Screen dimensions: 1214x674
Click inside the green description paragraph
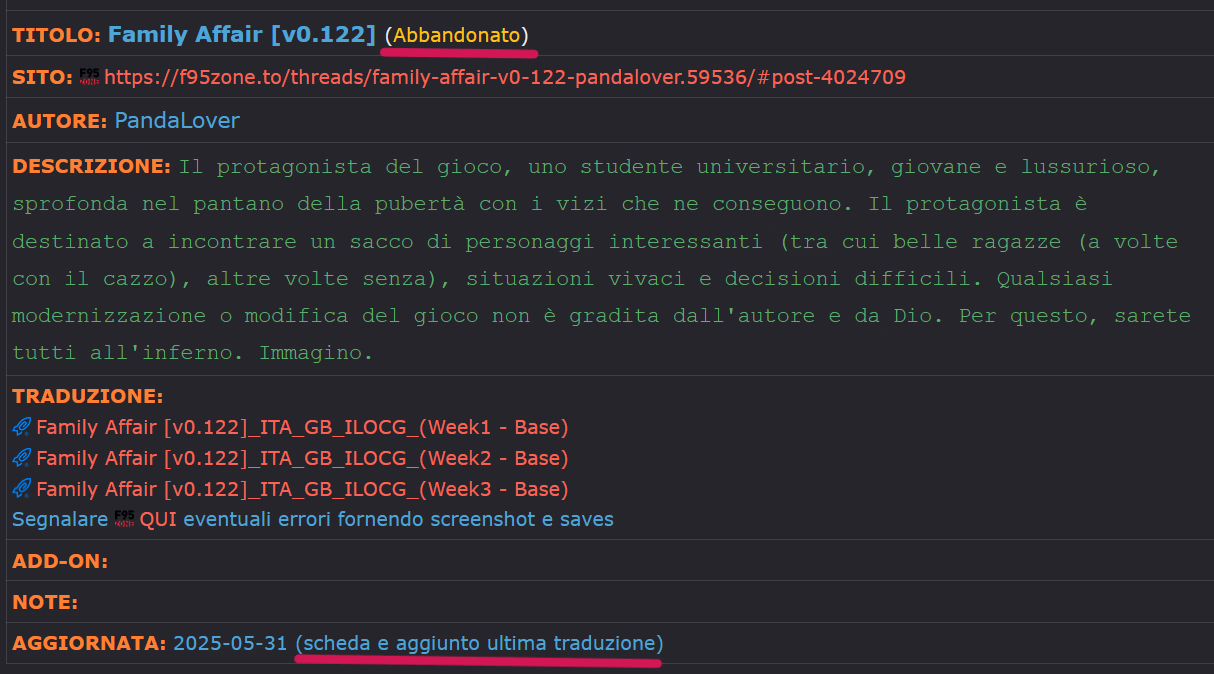click(x=600, y=260)
